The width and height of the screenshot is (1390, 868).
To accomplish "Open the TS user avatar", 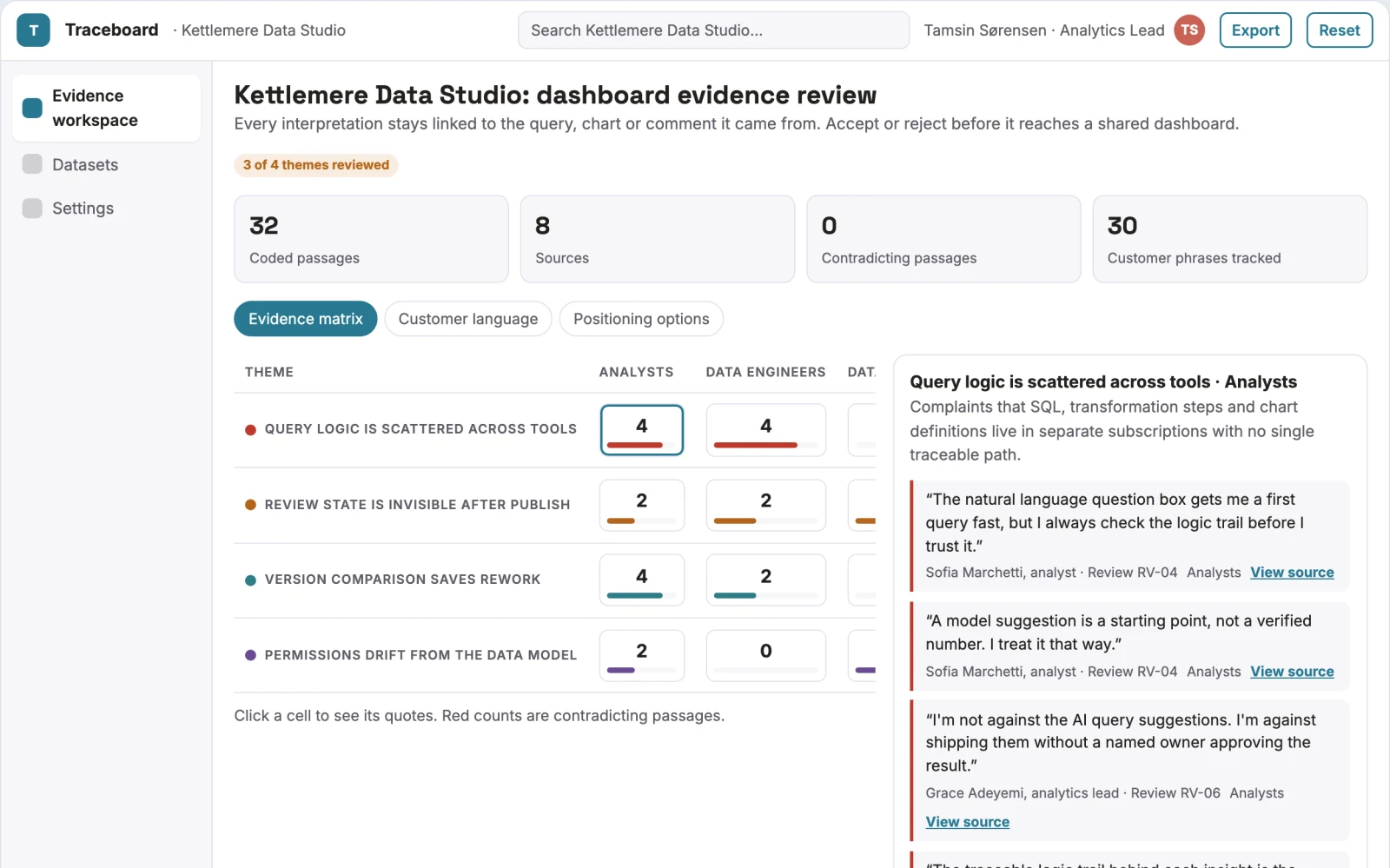I will pyautogui.click(x=1189, y=30).
